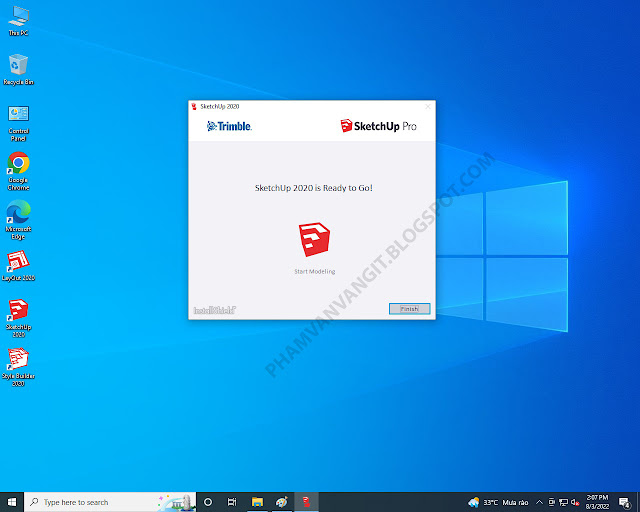Activate SketchUp installer taskbar button
The width and height of the screenshot is (640, 512).
click(x=306, y=502)
